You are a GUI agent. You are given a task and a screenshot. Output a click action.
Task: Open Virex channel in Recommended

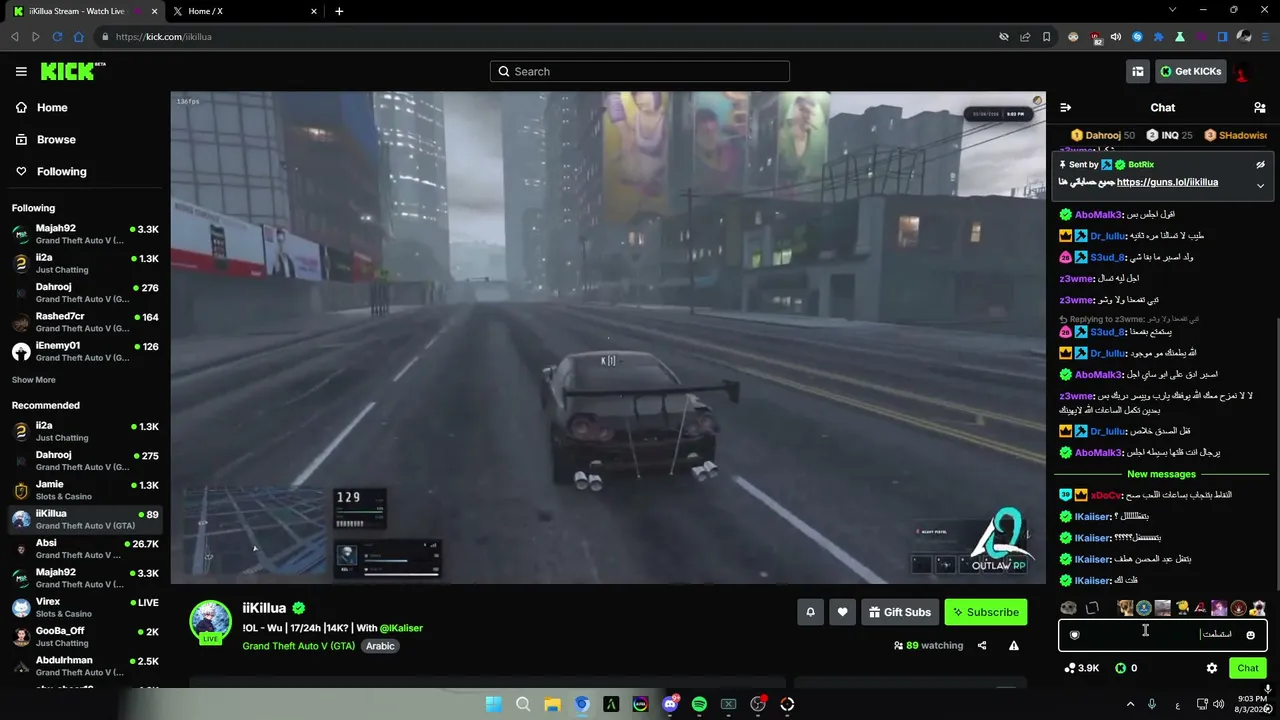click(85, 607)
